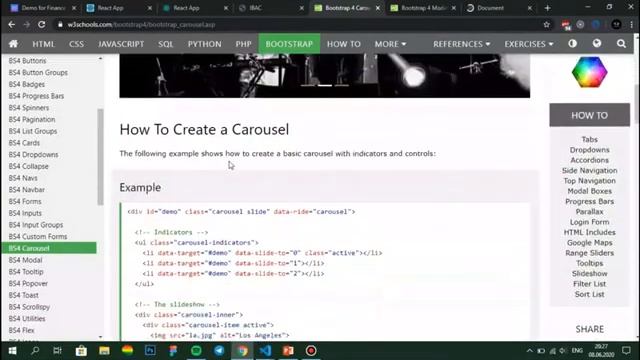The width and height of the screenshot is (640, 360).
Task: Click the sidebar menu scrollbar
Action: (x=100, y=157)
